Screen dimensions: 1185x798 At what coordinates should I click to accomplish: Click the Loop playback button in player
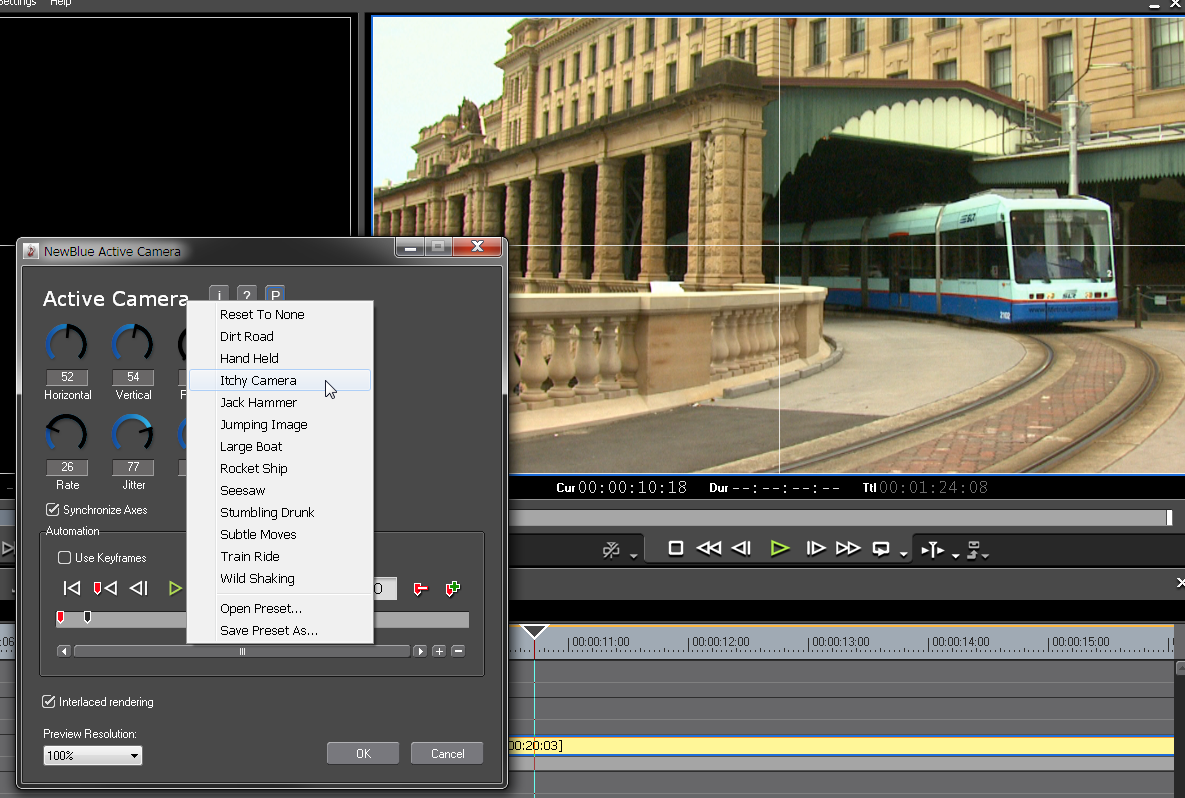881,549
